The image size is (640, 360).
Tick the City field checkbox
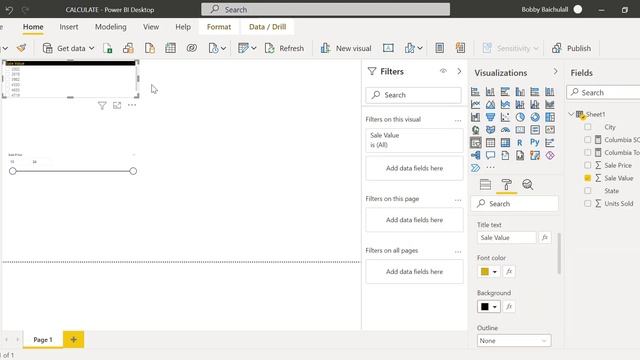point(587,127)
